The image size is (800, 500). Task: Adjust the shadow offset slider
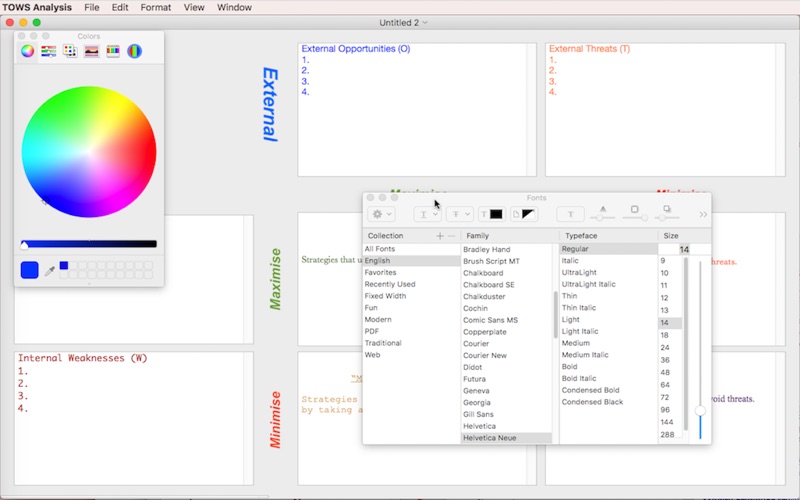[x=668, y=218]
